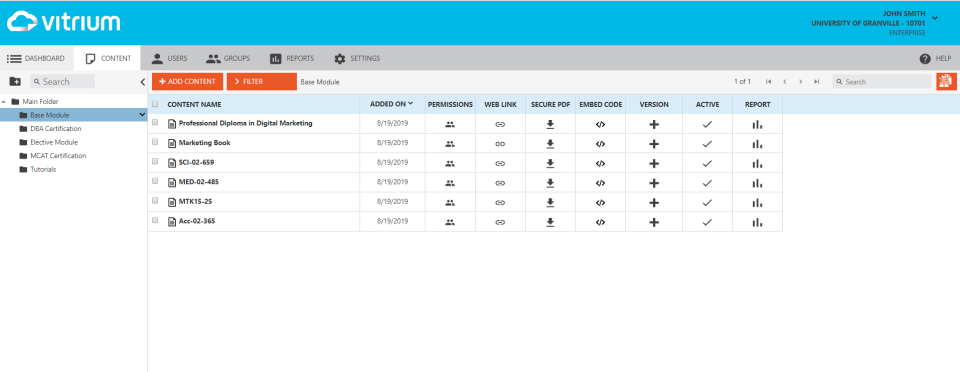This screenshot has height=372, width=960.
Task: Tick the checkbox for Acc-02-365
Action: tap(155, 220)
